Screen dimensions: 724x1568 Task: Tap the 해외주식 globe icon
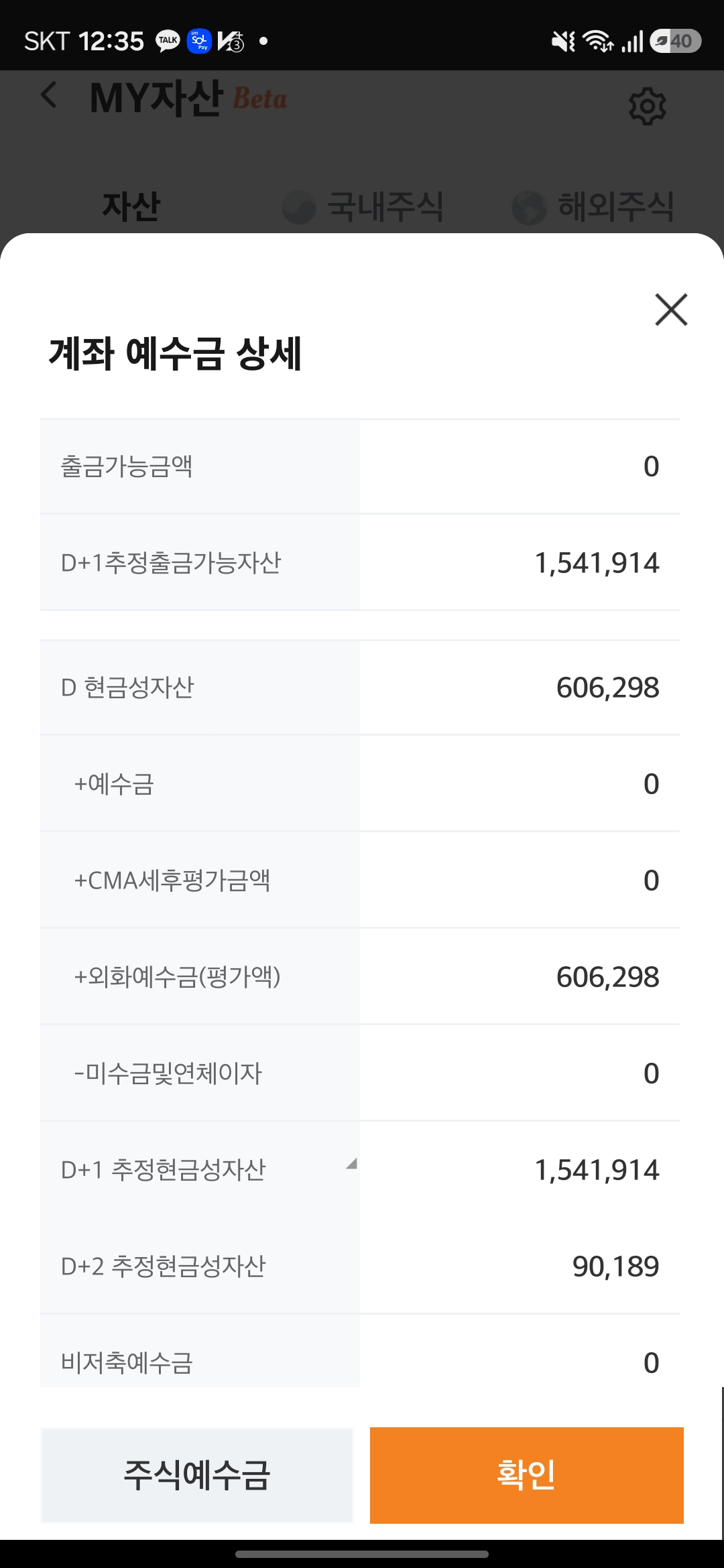tap(529, 207)
